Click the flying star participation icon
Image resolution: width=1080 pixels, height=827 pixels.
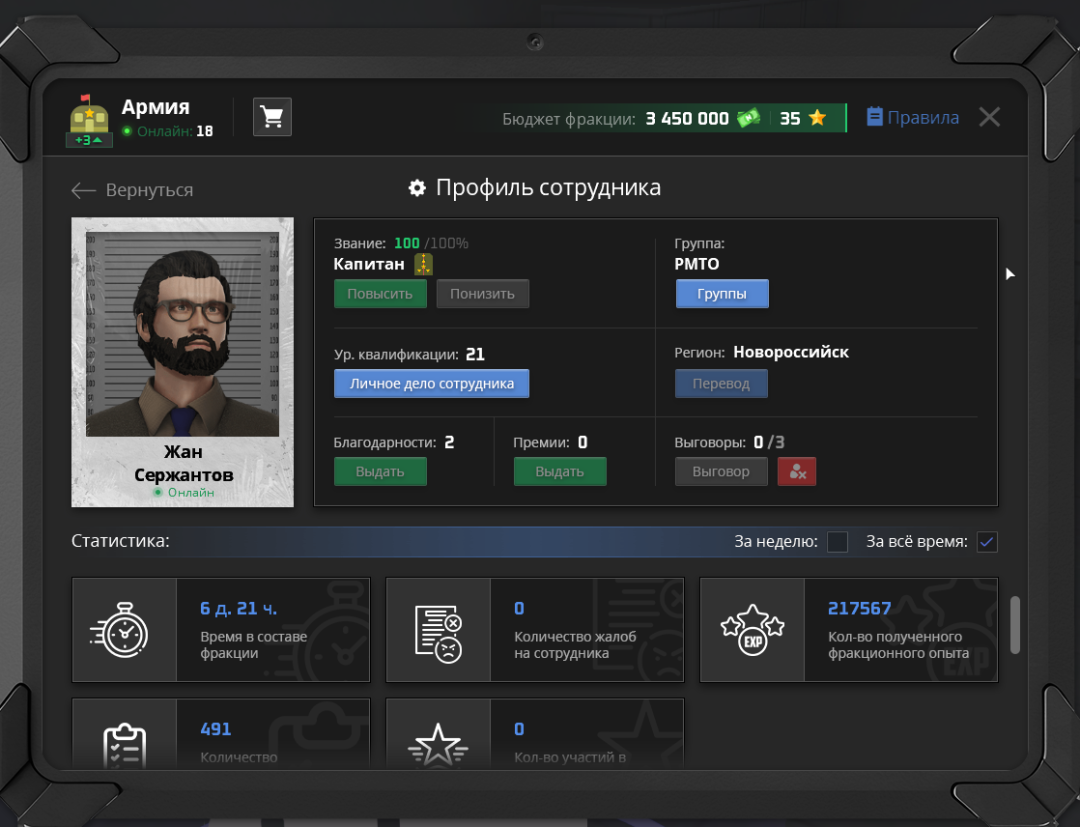tap(438, 745)
